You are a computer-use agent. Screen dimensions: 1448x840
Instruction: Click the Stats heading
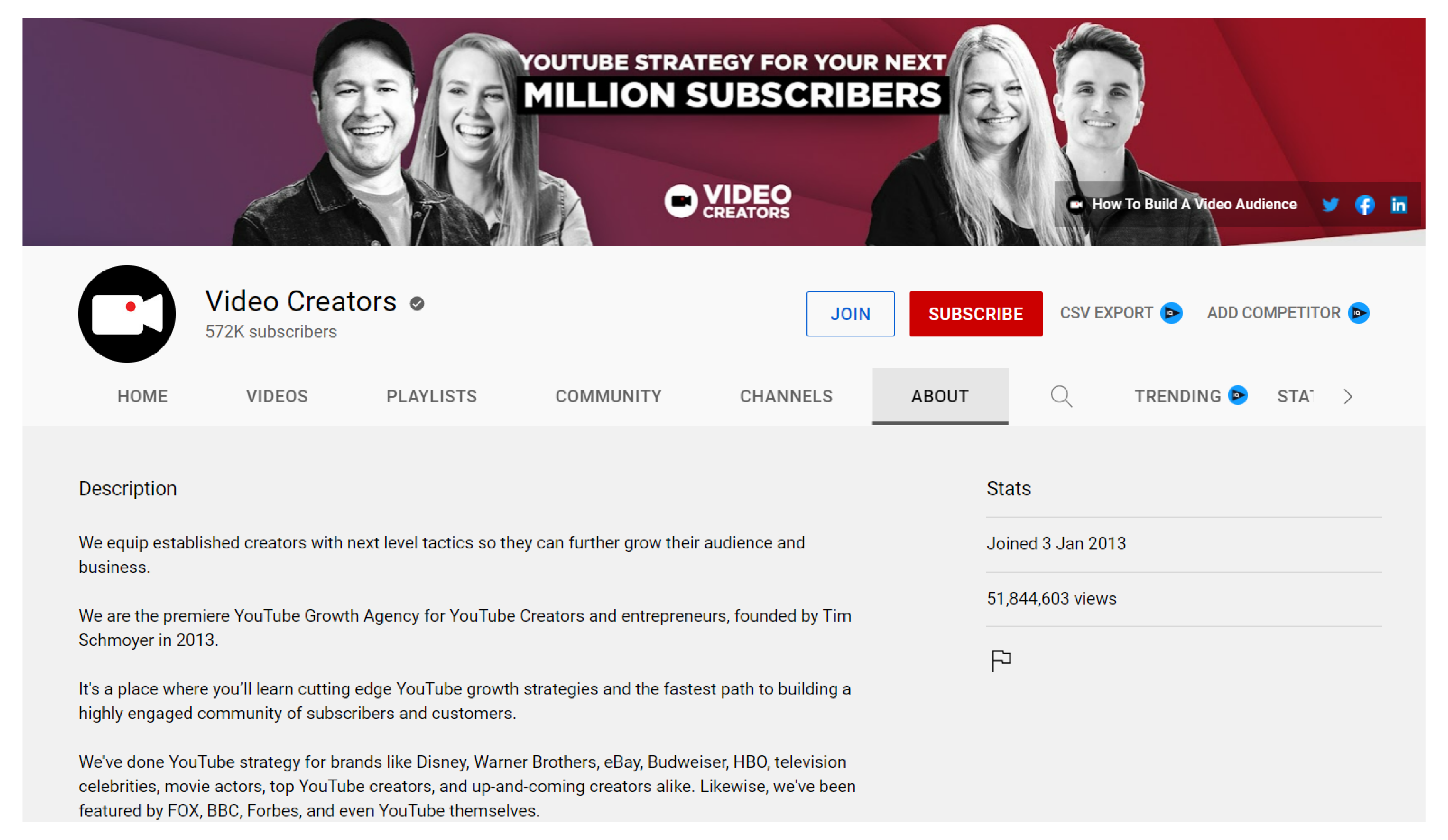pyautogui.click(x=1008, y=489)
